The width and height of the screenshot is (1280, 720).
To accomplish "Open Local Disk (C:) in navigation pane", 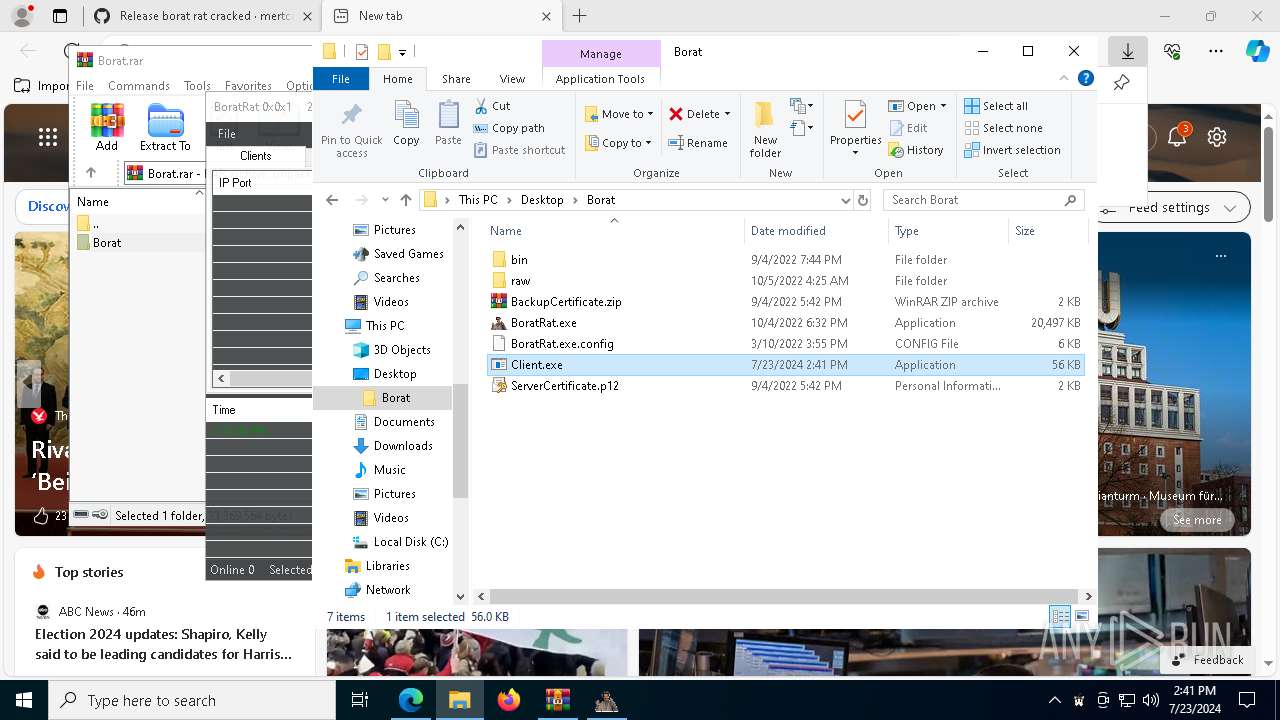I will tap(410, 542).
